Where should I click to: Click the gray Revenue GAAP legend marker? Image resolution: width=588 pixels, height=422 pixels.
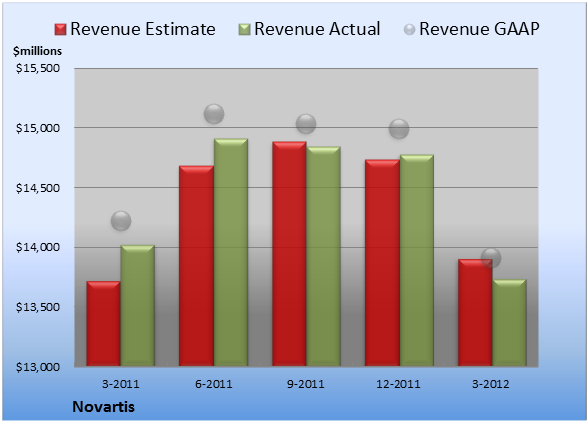(410, 29)
